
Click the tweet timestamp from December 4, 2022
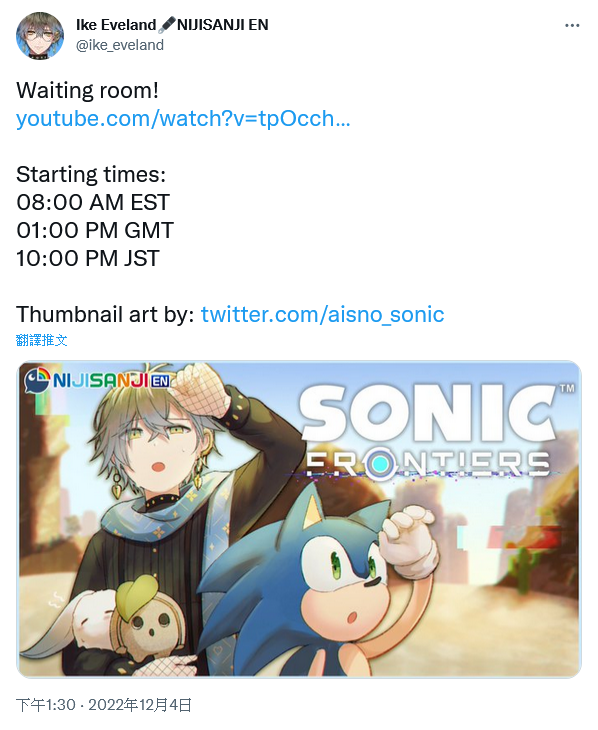pos(104,705)
